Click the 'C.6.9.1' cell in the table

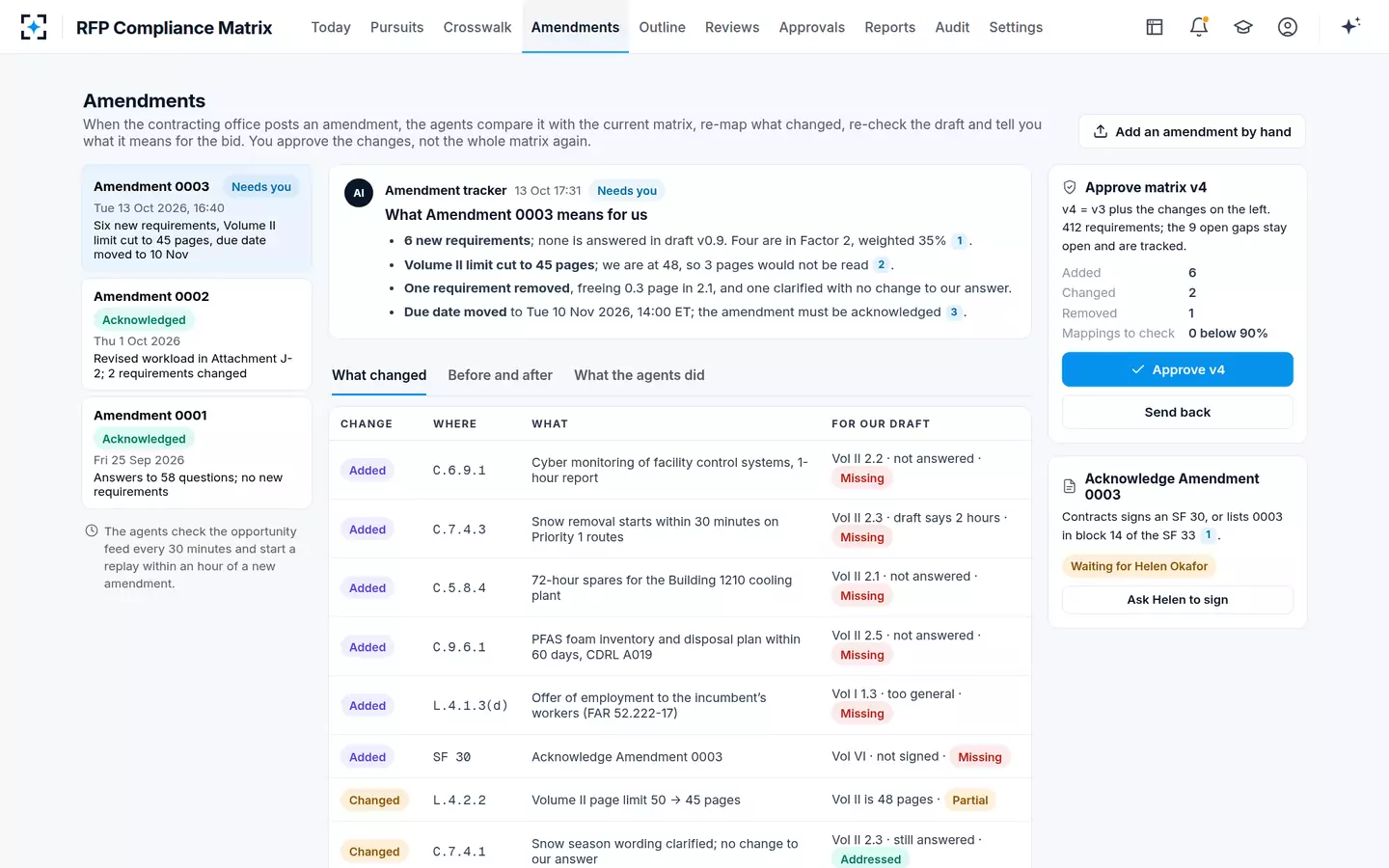pyautogui.click(x=459, y=471)
